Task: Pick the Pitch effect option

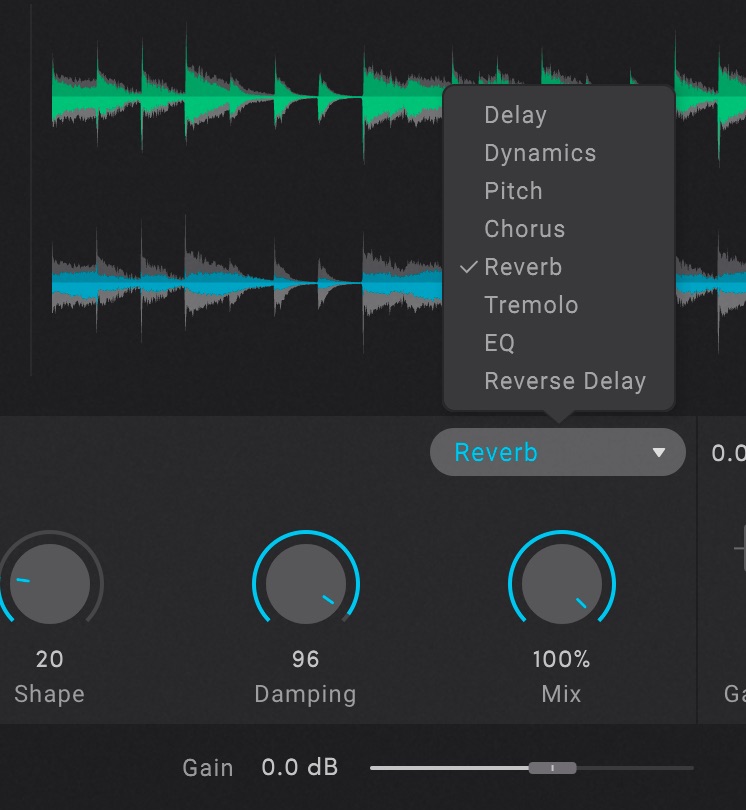Action: pos(513,191)
